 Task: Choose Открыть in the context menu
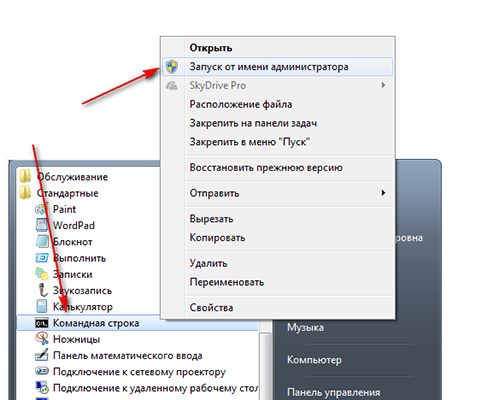click(278, 48)
